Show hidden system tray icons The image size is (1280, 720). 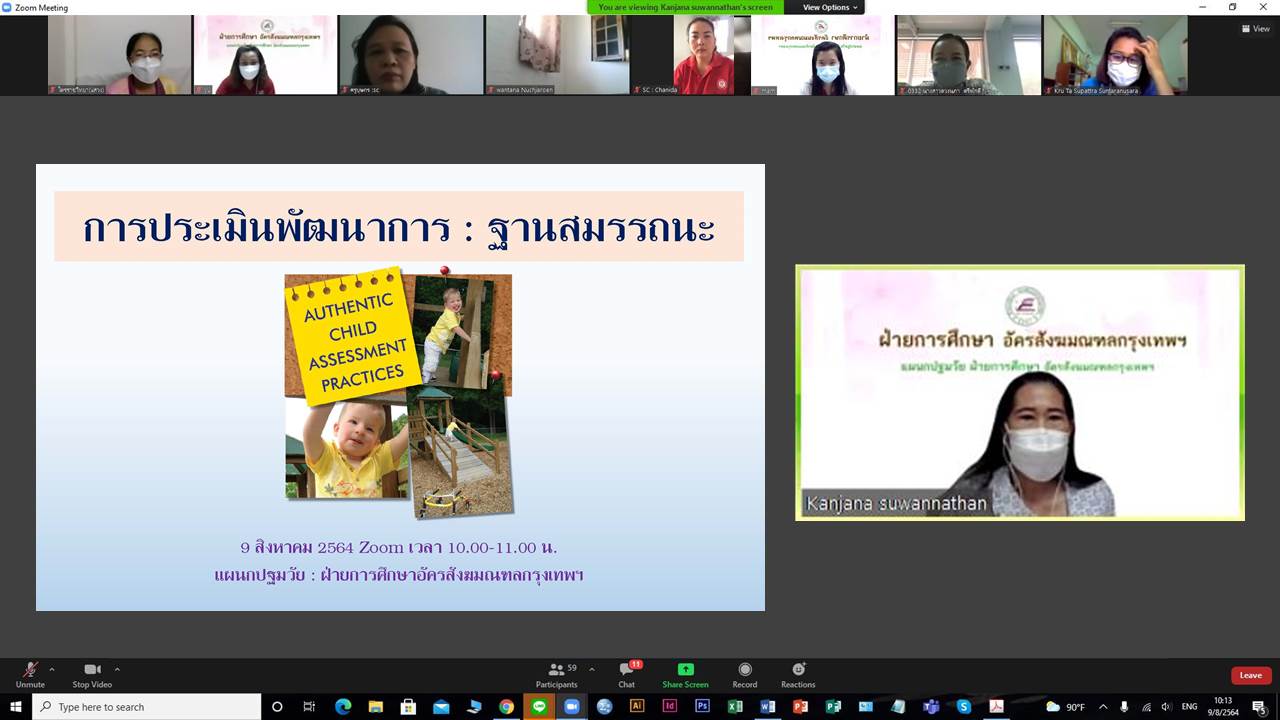[1103, 707]
